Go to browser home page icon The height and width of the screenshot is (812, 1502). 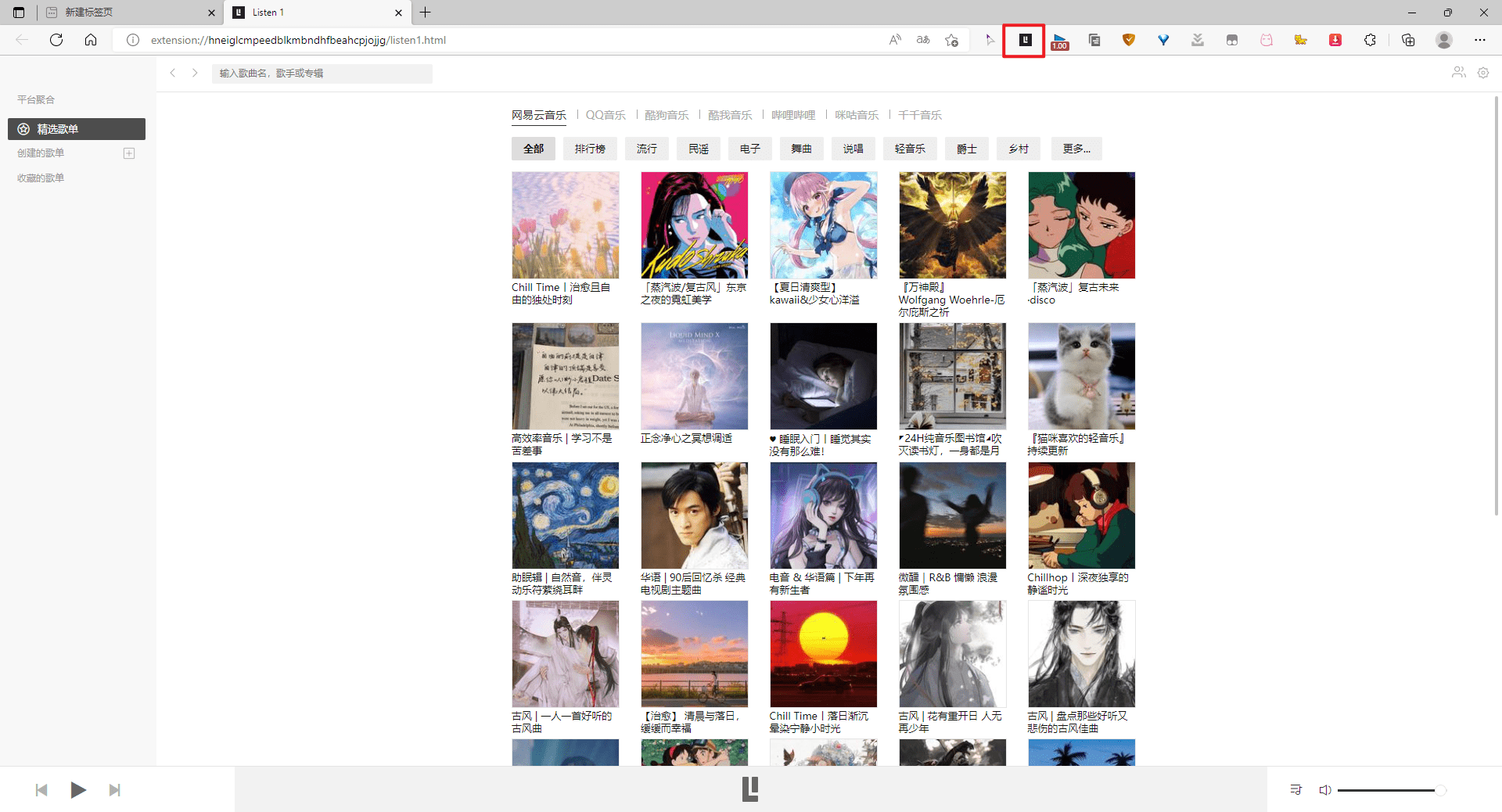click(91, 40)
